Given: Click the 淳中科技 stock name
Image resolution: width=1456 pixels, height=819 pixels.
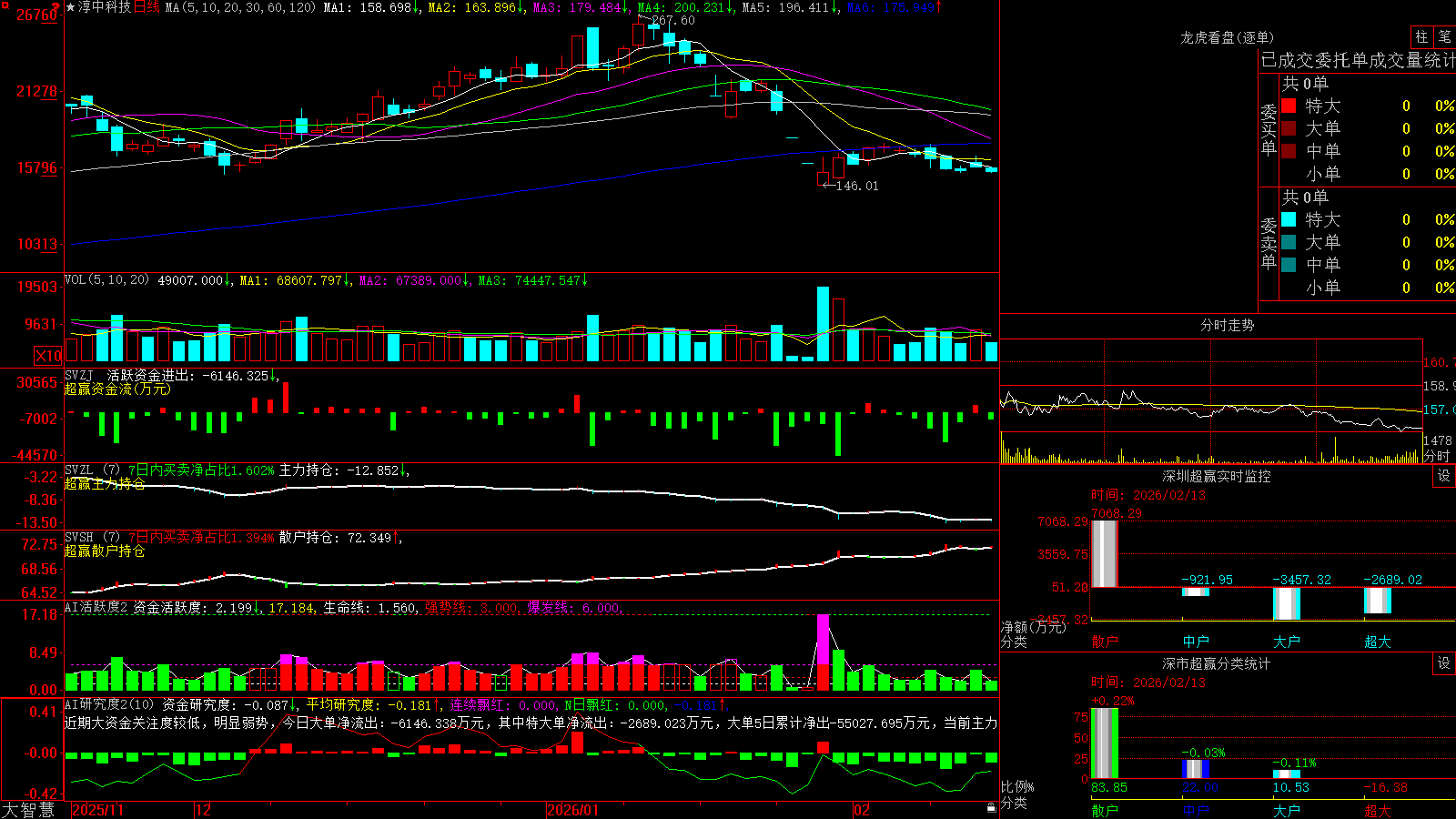Looking at the screenshot, I should coord(105,7).
